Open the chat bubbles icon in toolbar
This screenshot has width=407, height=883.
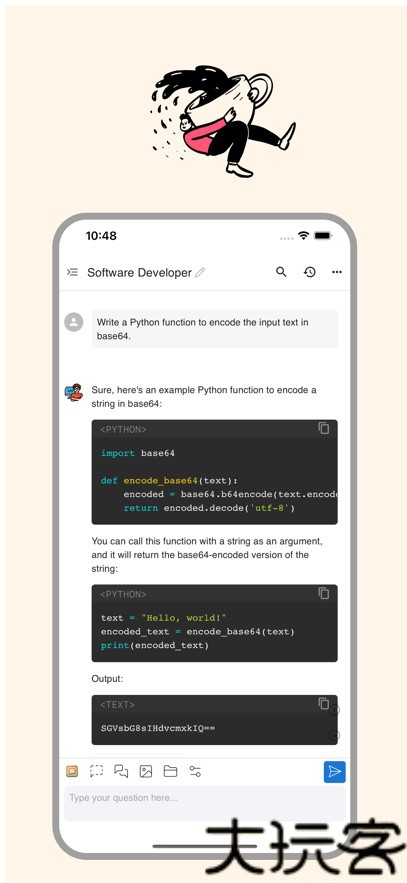tap(121, 771)
